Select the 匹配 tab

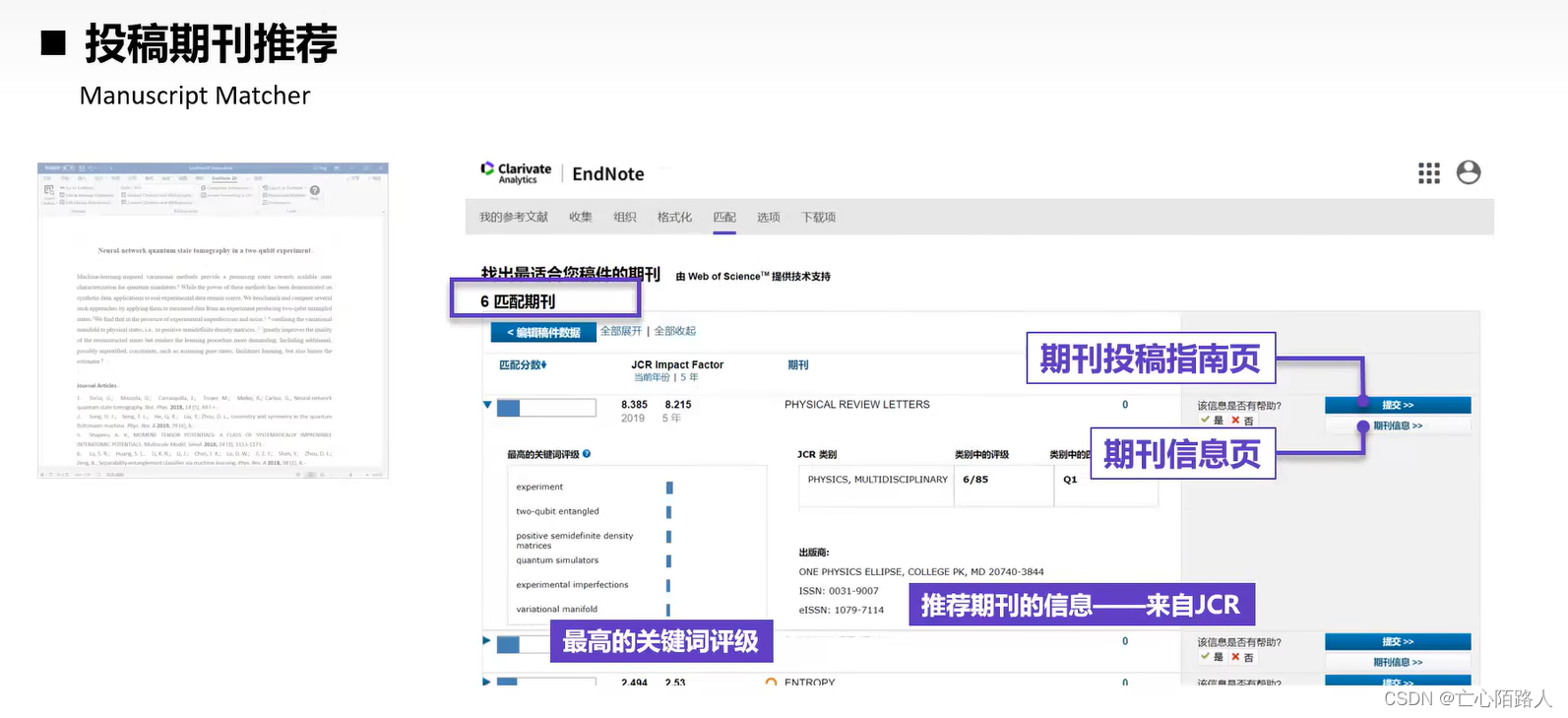point(724,218)
